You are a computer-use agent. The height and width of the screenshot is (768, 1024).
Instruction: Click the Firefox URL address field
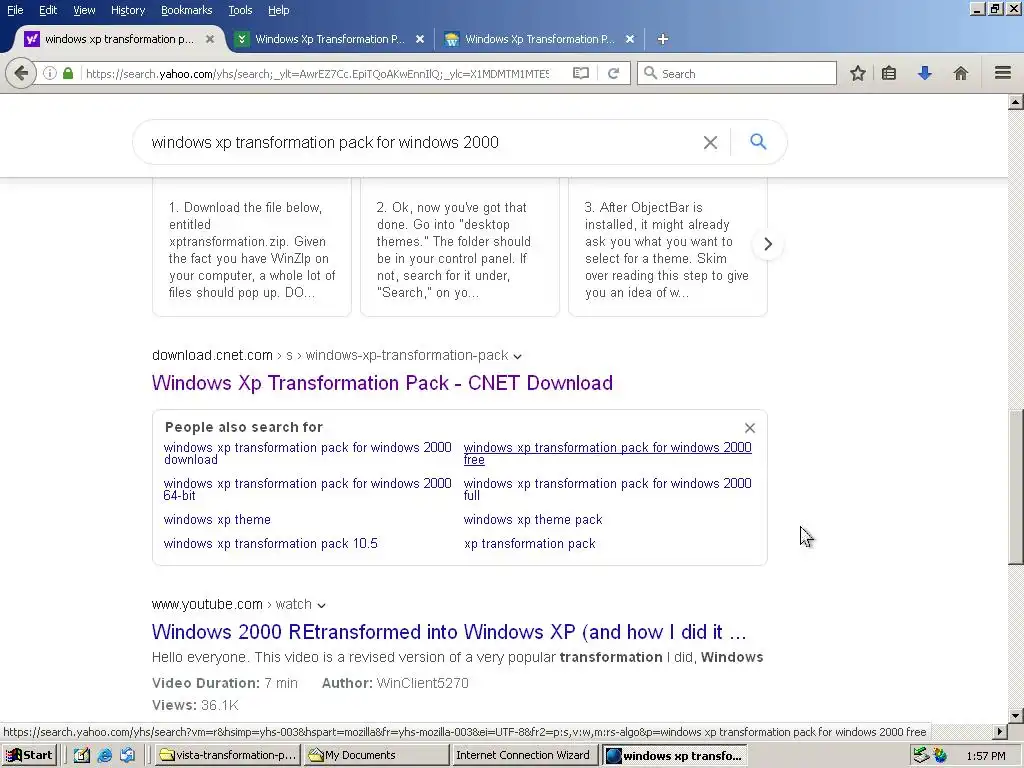tap(317, 73)
